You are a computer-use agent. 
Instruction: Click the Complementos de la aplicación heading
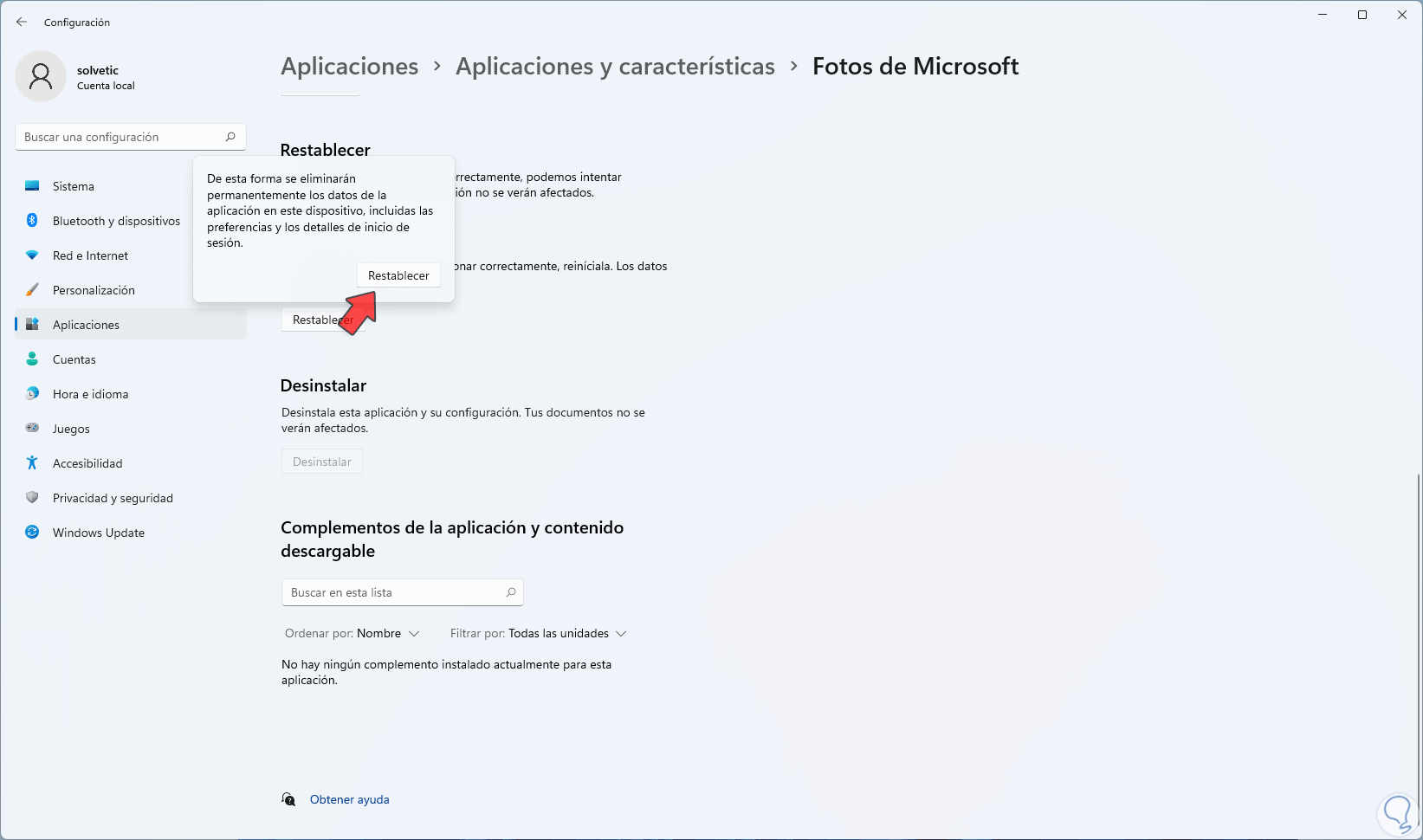452,539
